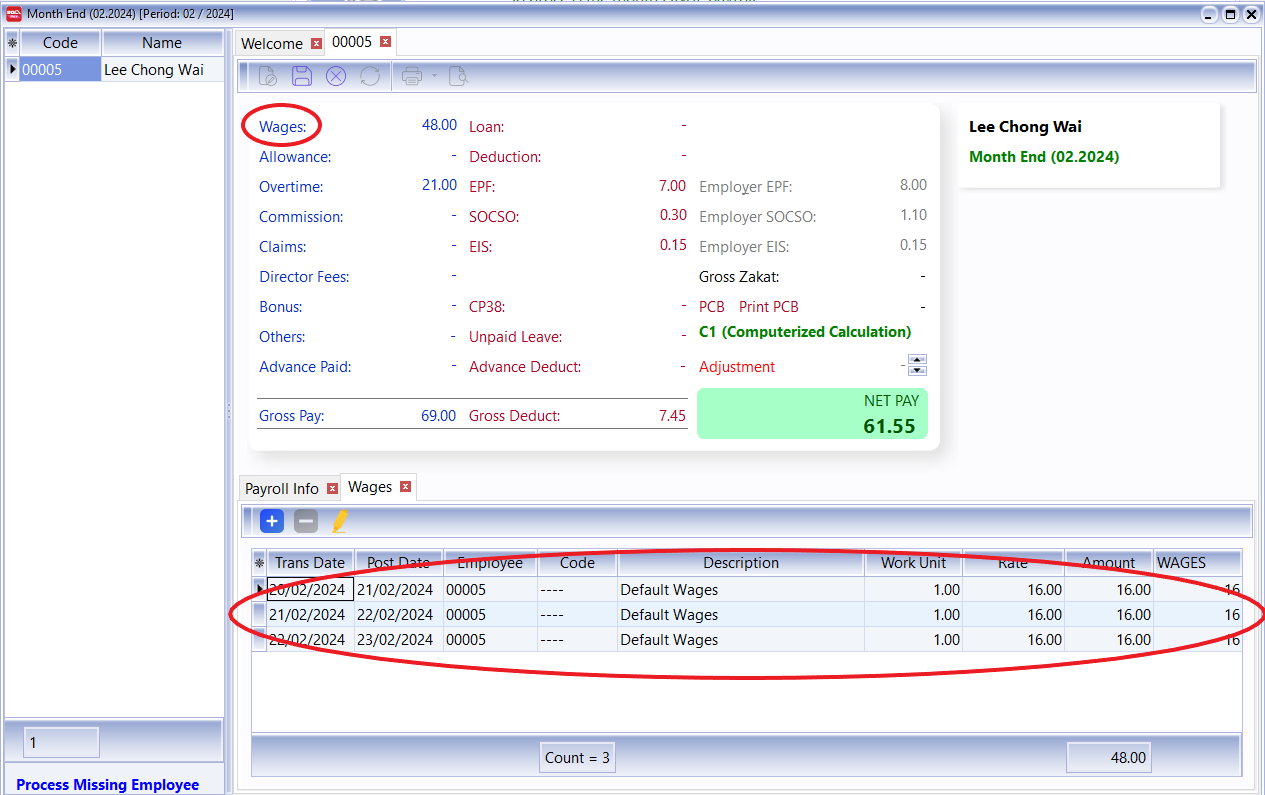The height and width of the screenshot is (795, 1265).
Task: Click the Print PCB link
Action: click(x=768, y=307)
